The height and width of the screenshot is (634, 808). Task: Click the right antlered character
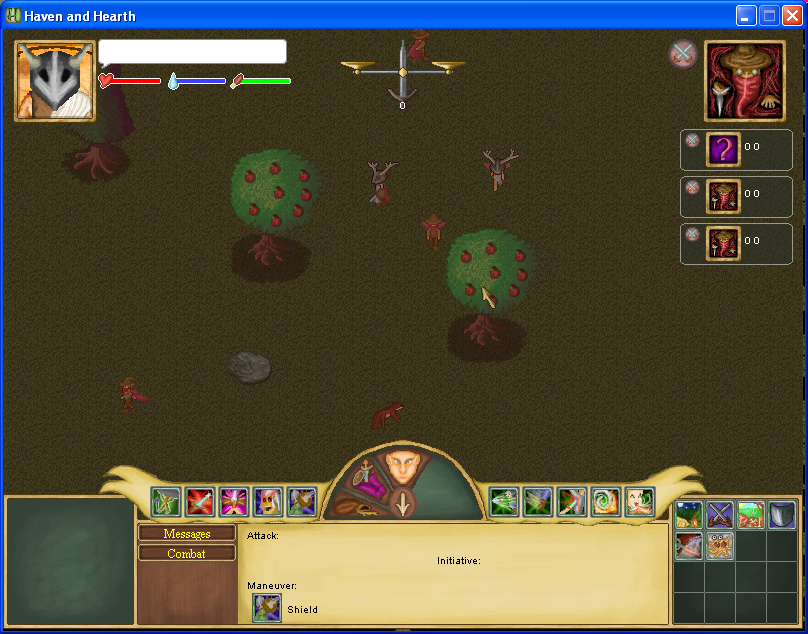tap(498, 169)
